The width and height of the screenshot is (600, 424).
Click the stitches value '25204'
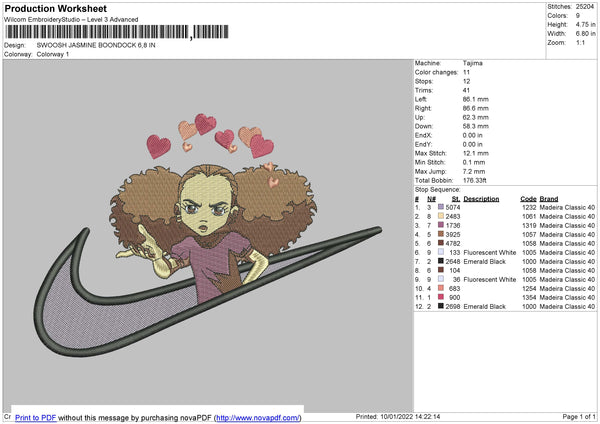coord(585,7)
